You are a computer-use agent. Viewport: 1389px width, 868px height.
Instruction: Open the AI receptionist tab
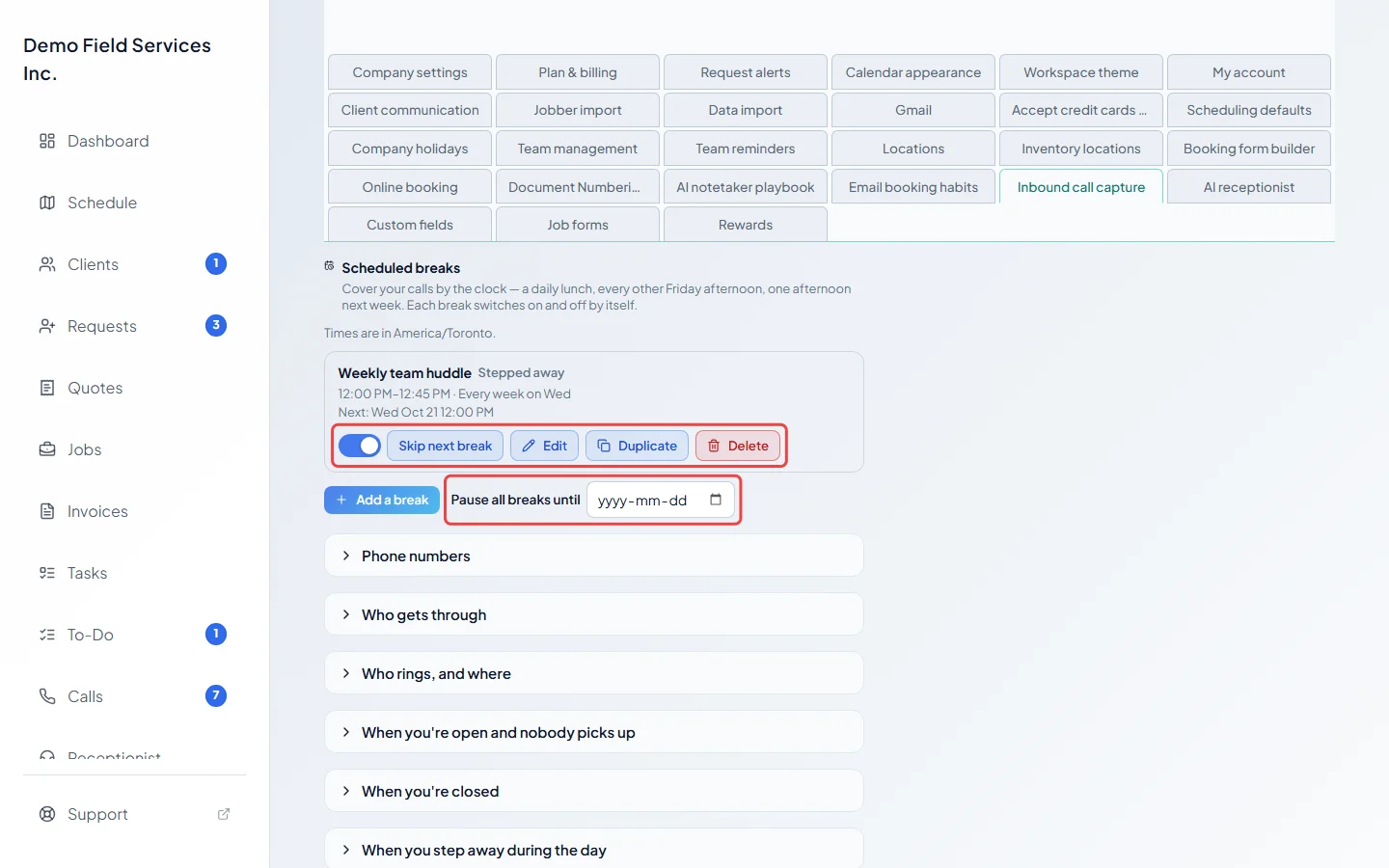tap(1249, 187)
